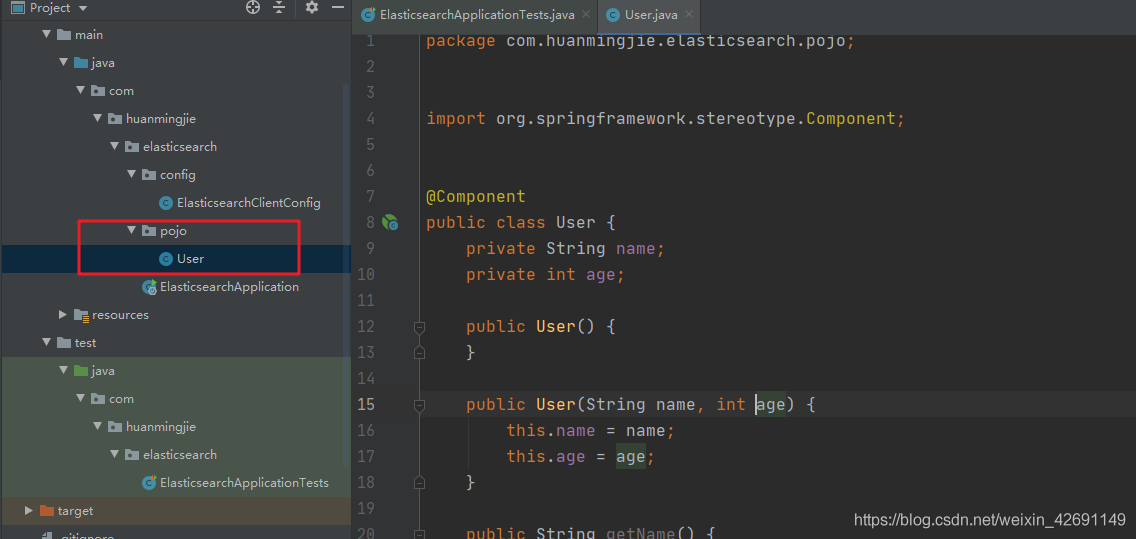Click the Spring bean gutter icon line 8
Screen dimensions: 1136x539
coord(390,222)
